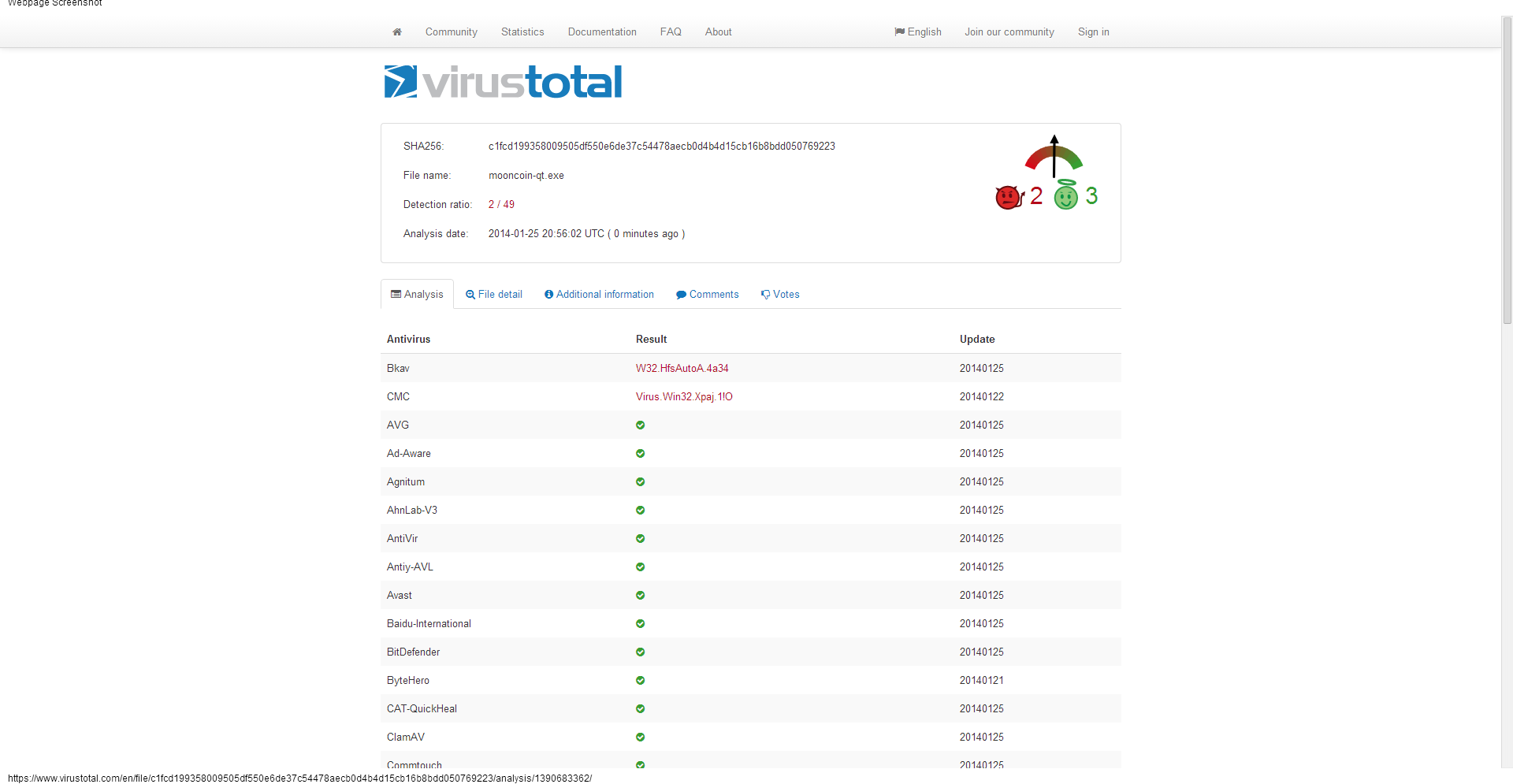Go to Documentation
This screenshot has height=784, width=1513.
[x=602, y=32]
